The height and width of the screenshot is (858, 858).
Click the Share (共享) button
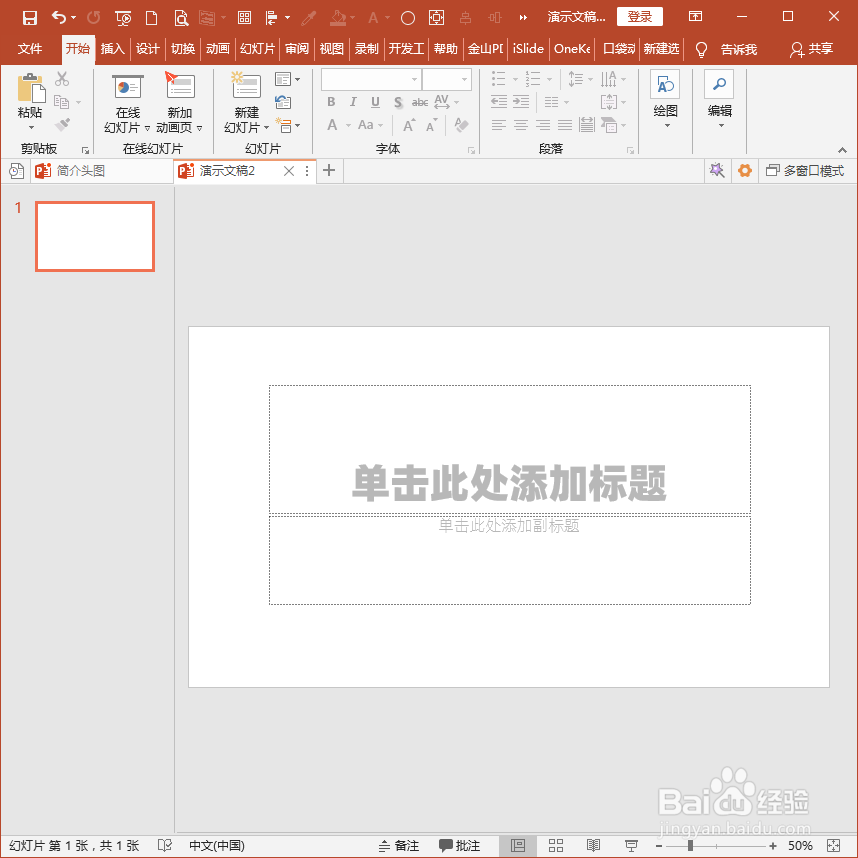click(811, 49)
